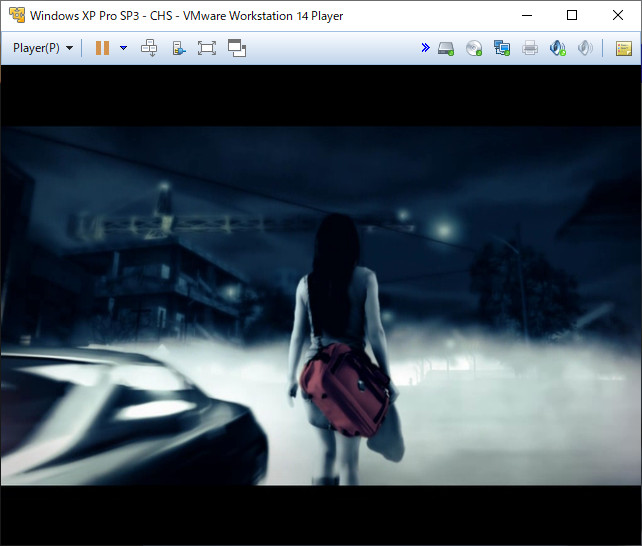Toggle the hard disk device
Image resolution: width=642 pixels, height=546 pixels.
point(446,48)
